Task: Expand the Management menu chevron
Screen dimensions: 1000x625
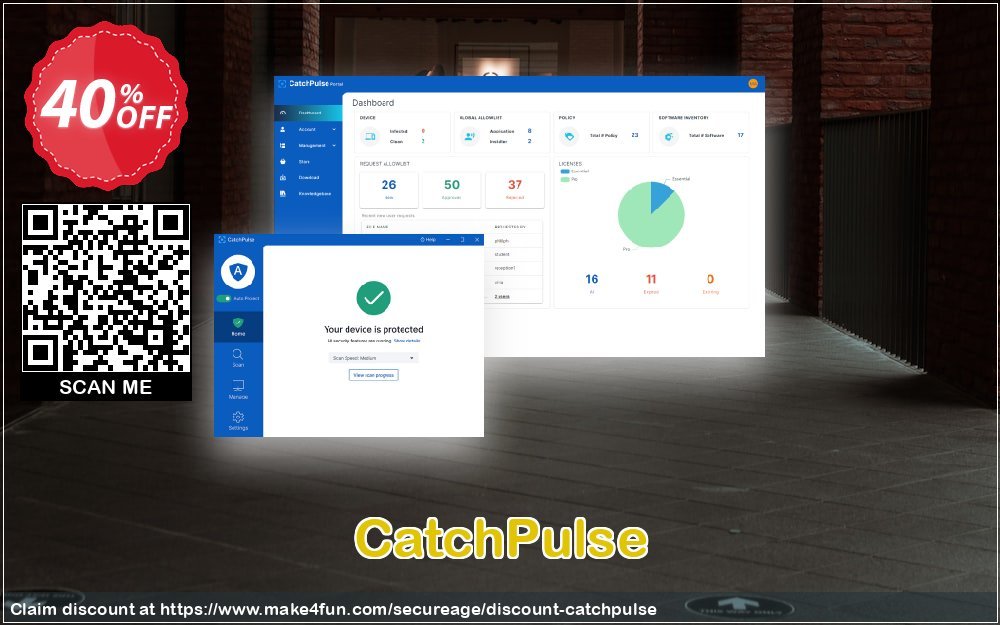Action: (334, 145)
